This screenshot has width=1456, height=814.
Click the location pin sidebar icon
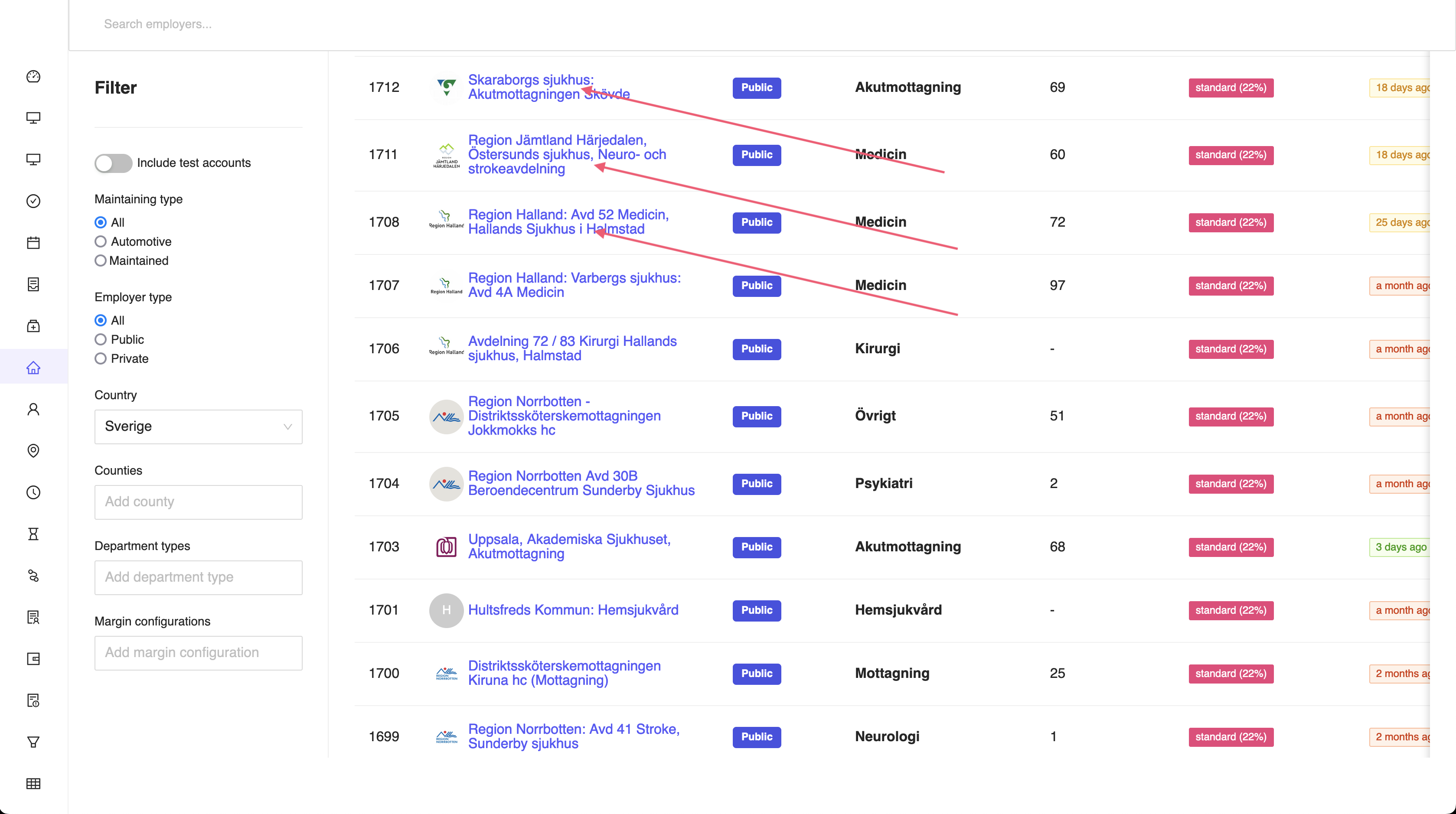click(x=33, y=451)
